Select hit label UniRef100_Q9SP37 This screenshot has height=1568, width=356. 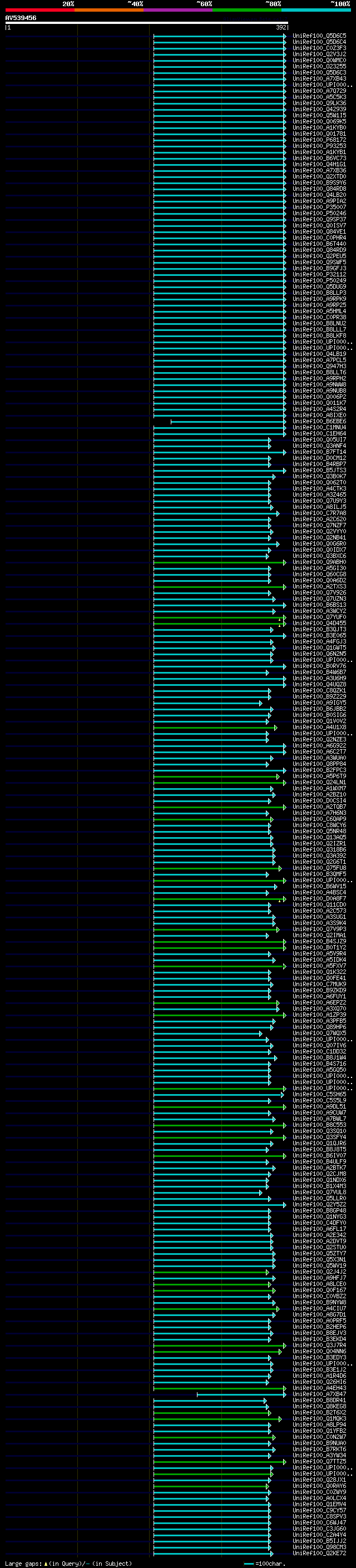pyautogui.click(x=319, y=220)
